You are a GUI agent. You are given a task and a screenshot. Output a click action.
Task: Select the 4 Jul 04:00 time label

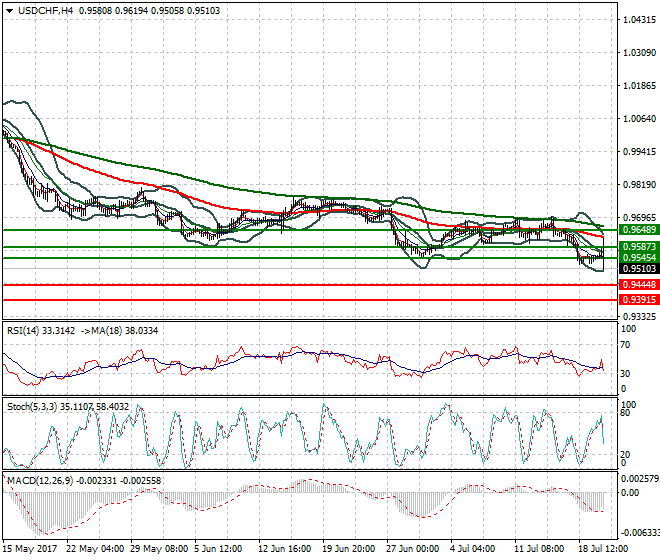point(472,549)
